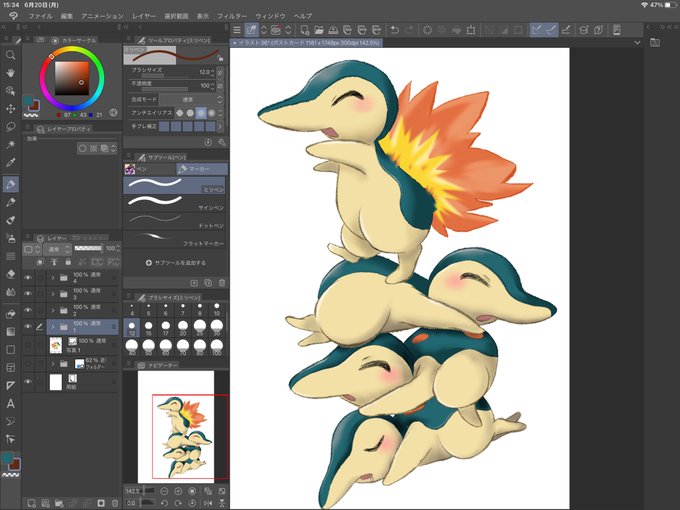Click the Open file folder icon

tap(319, 30)
